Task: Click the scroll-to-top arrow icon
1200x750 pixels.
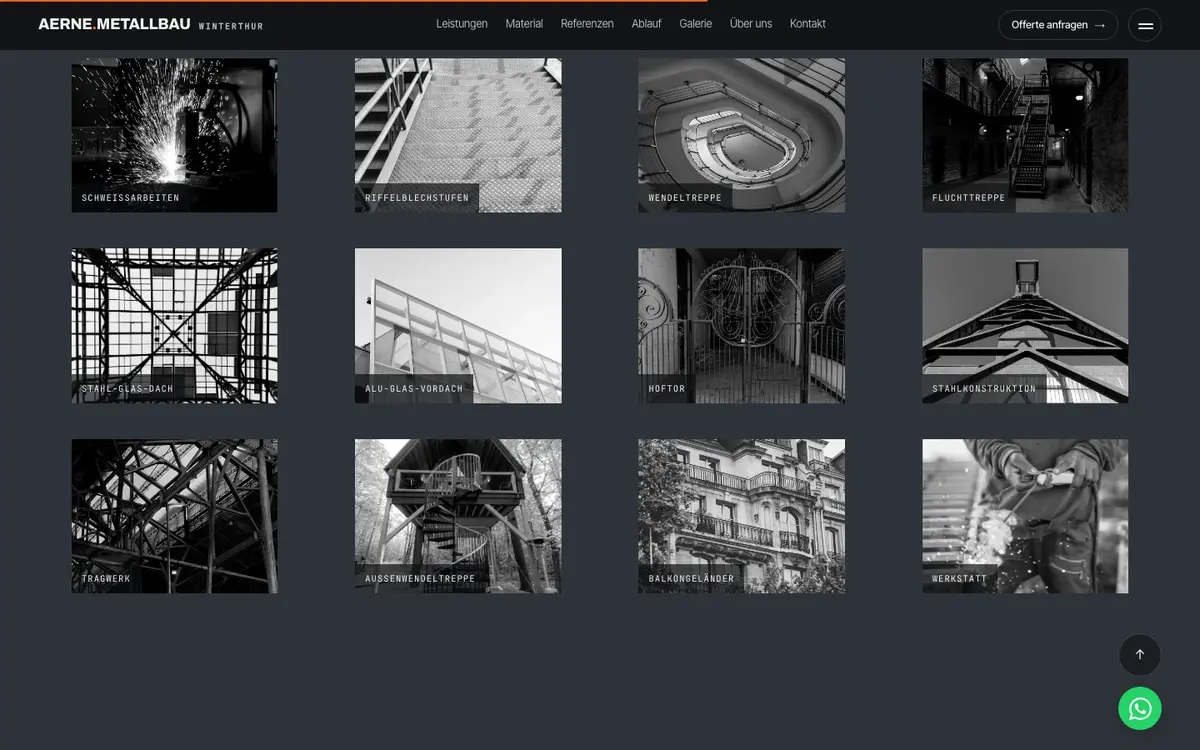Action: click(x=1140, y=655)
